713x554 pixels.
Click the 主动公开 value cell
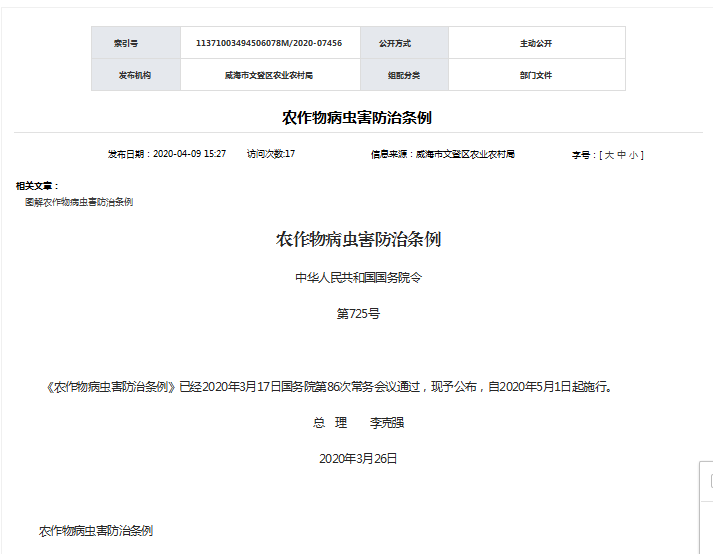536,43
